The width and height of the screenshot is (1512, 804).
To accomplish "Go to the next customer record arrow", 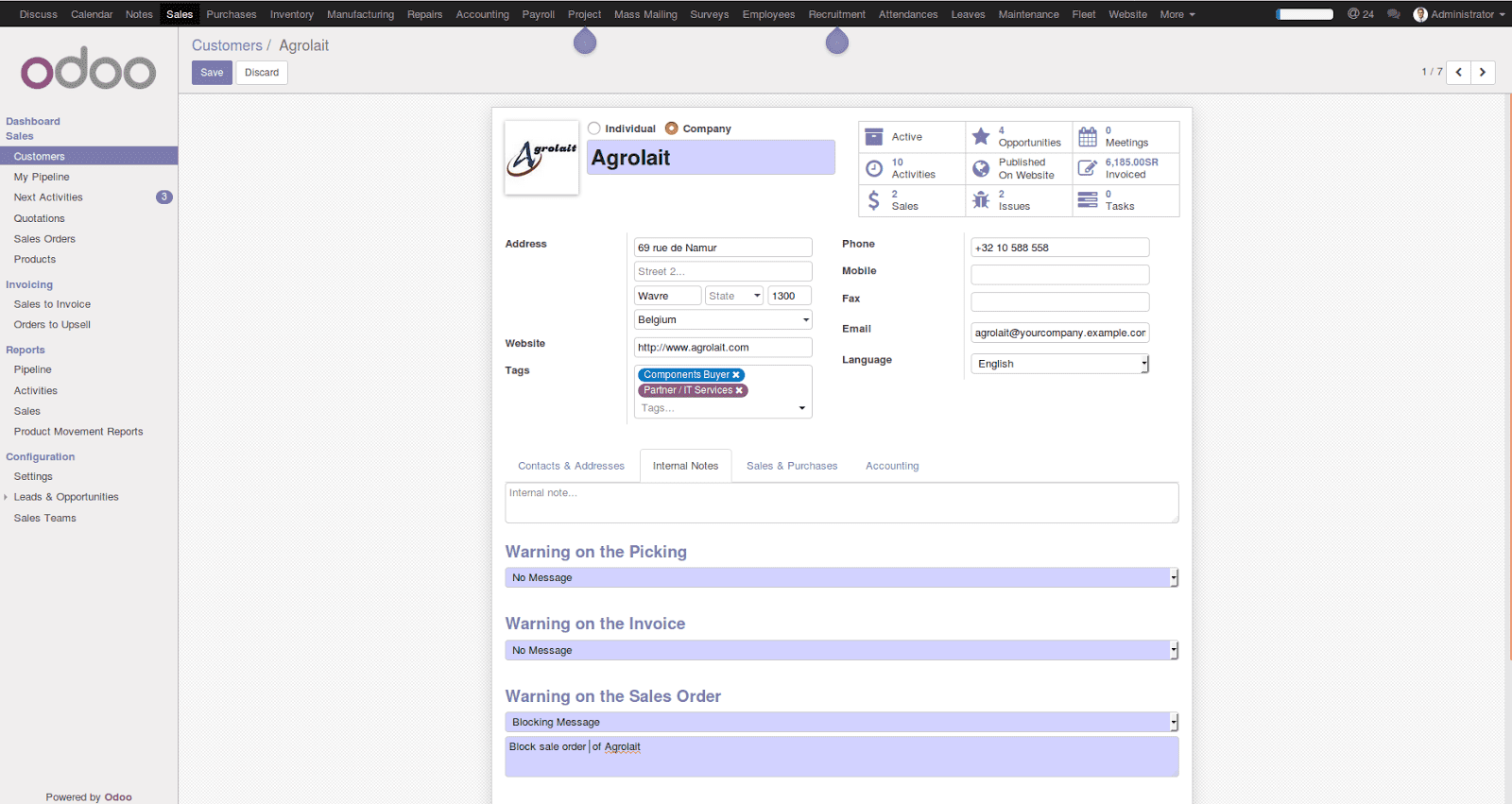I will pos(1483,72).
